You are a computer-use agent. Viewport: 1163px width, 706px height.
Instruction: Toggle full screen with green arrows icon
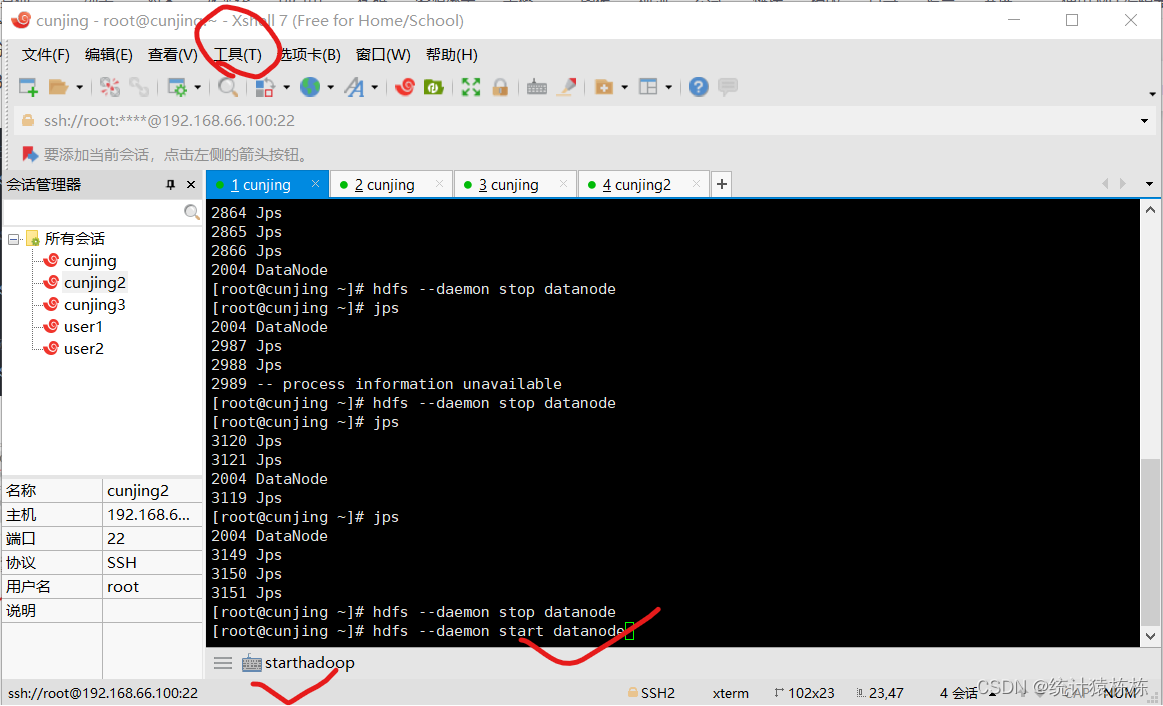click(x=471, y=87)
